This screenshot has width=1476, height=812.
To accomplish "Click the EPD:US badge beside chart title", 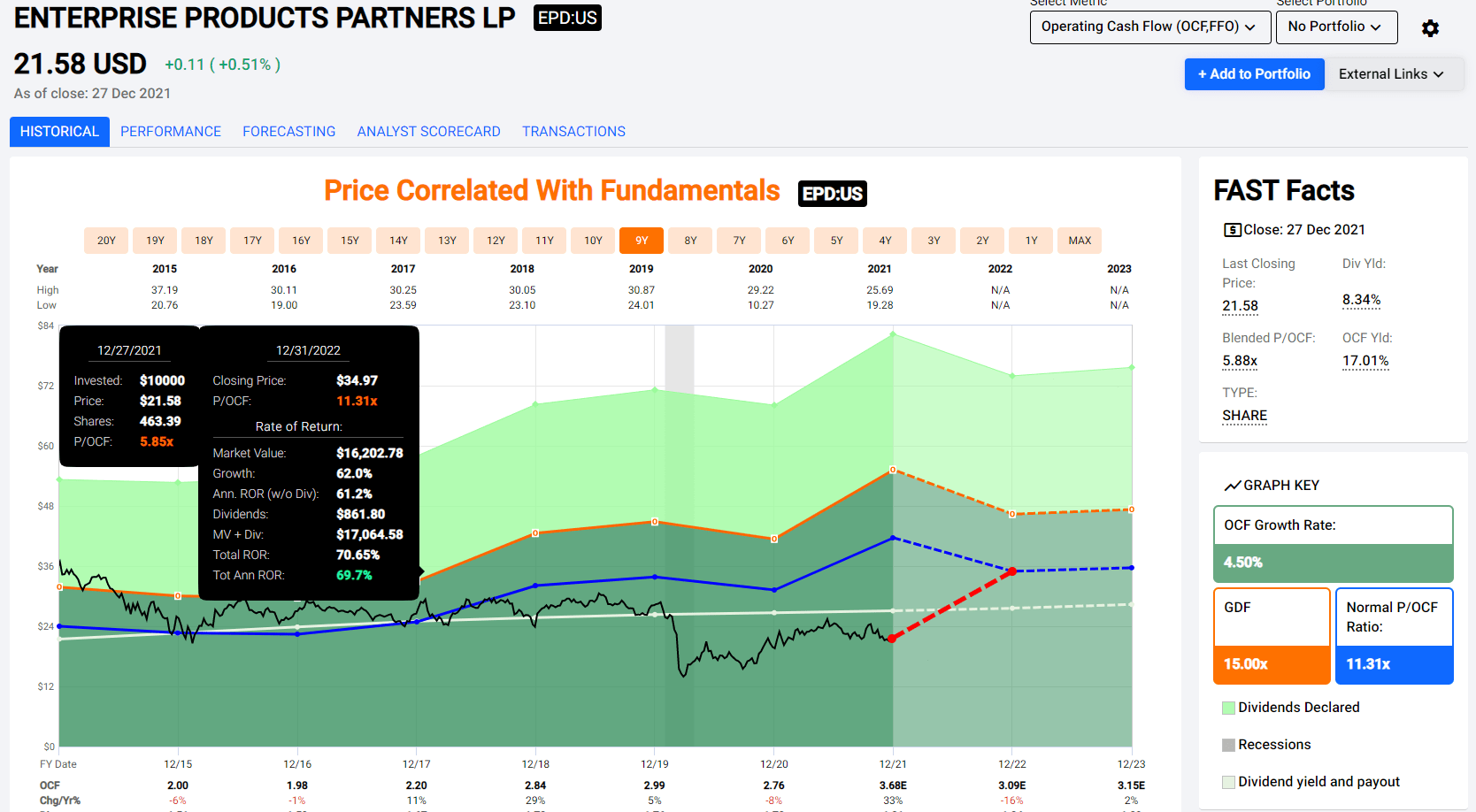I will click(833, 194).
